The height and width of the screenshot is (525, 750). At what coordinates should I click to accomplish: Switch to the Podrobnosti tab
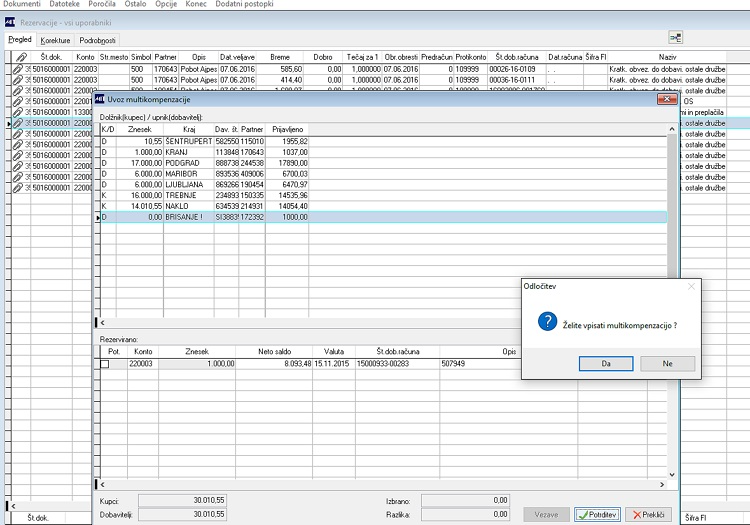[97, 40]
